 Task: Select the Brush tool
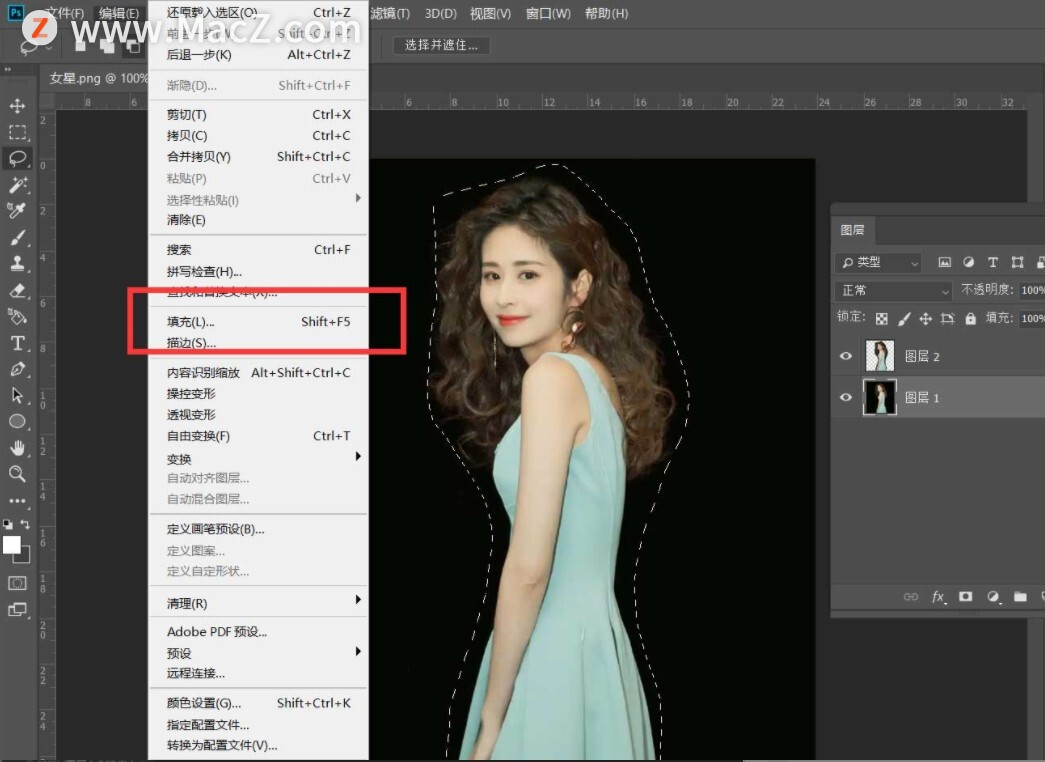[17, 237]
